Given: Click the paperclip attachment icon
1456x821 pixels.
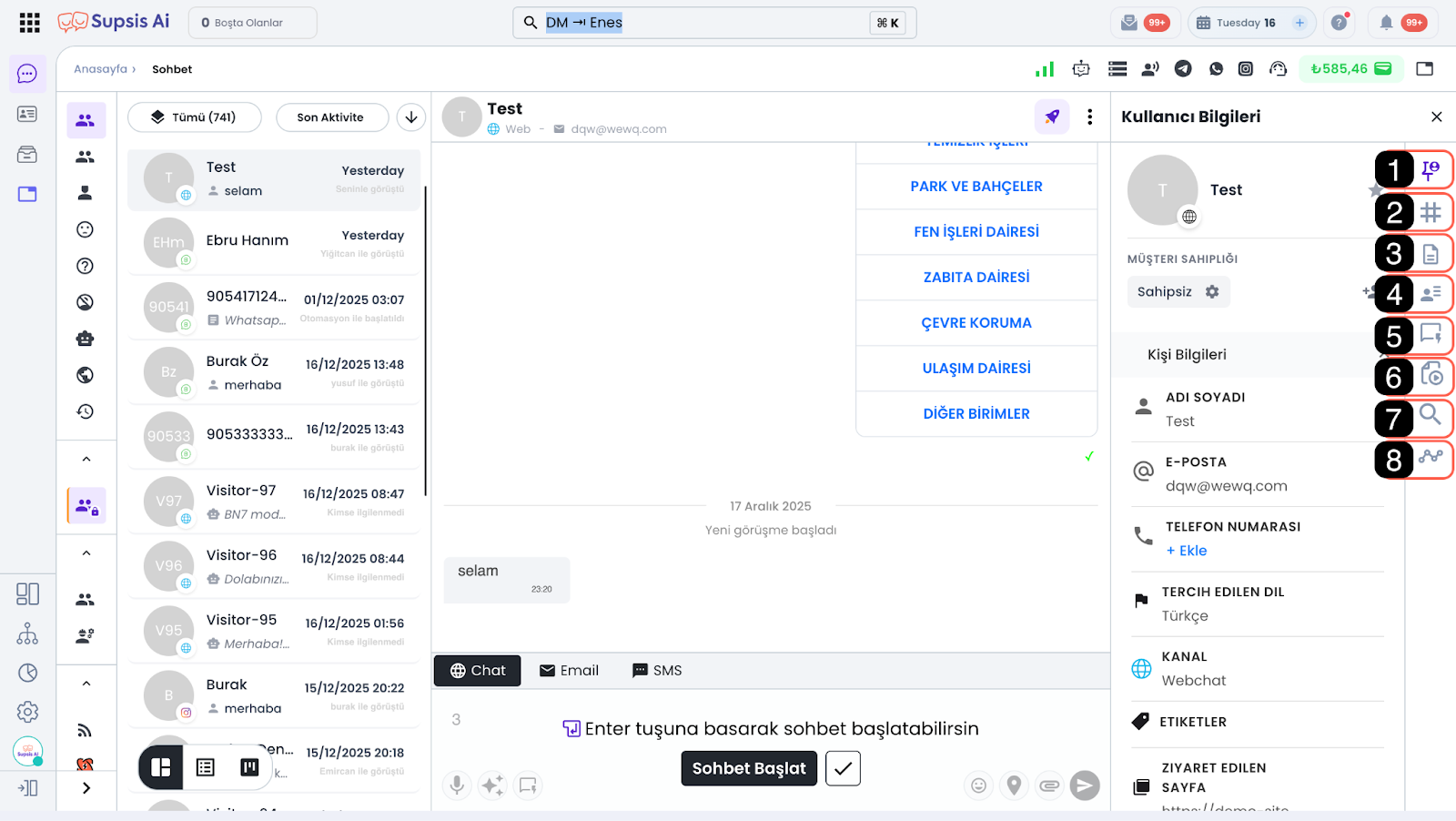Looking at the screenshot, I should [1049, 785].
